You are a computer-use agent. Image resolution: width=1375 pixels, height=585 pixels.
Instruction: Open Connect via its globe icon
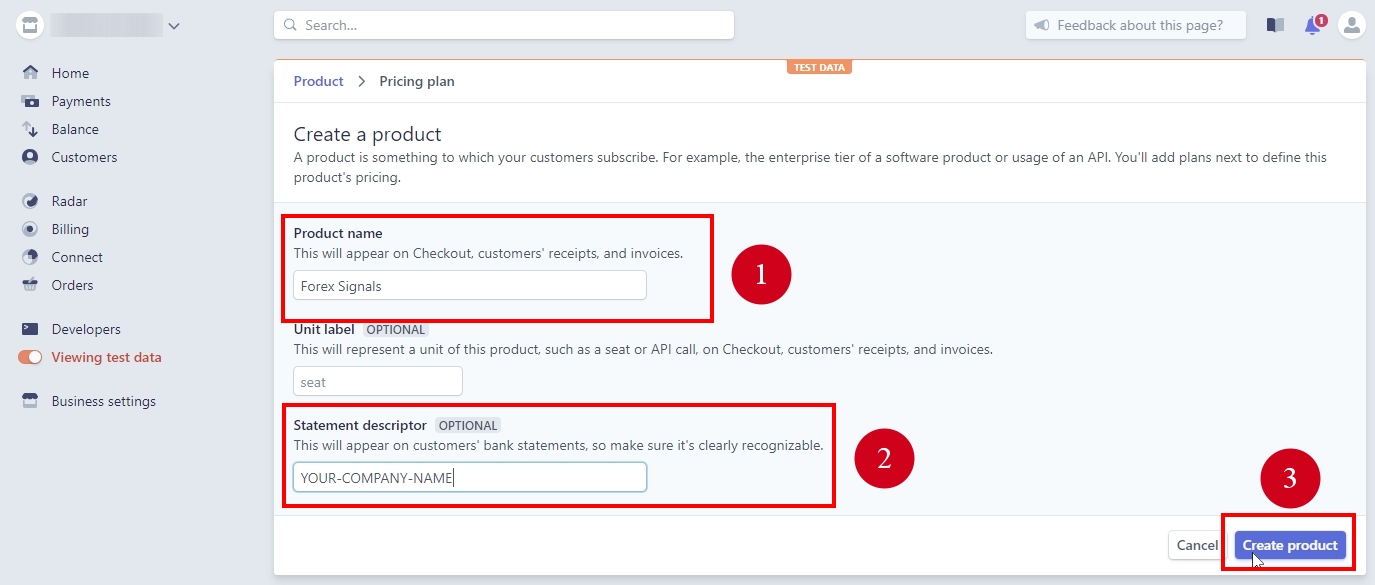(30, 257)
